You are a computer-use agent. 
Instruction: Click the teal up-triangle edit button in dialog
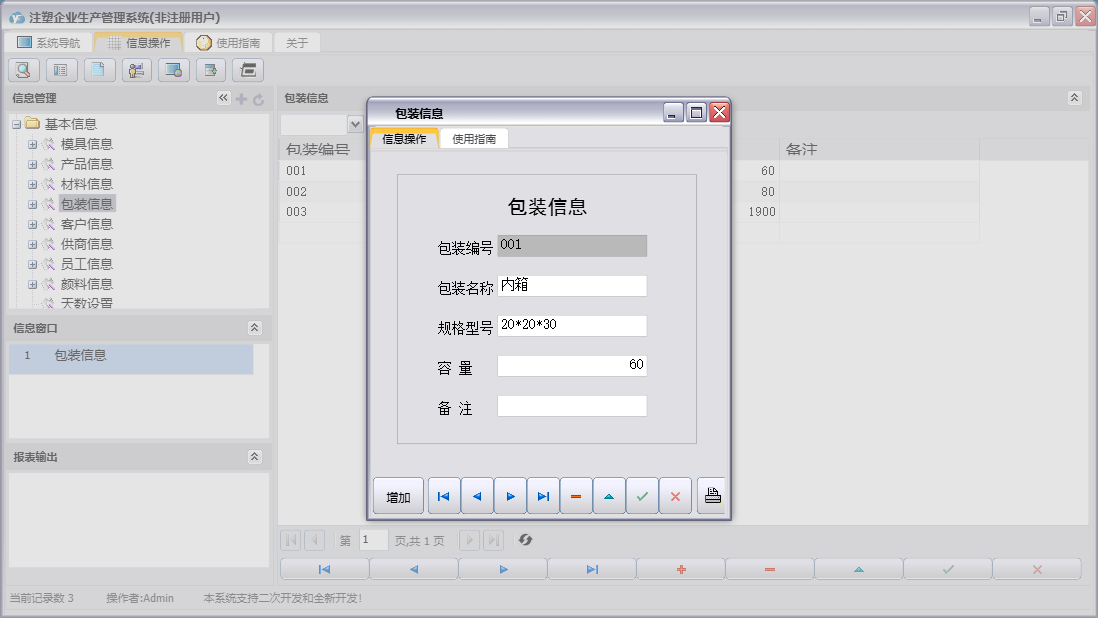(609, 496)
